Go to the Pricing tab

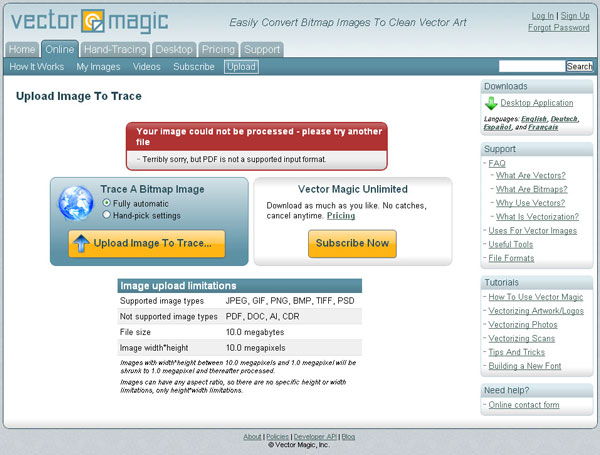[217, 49]
